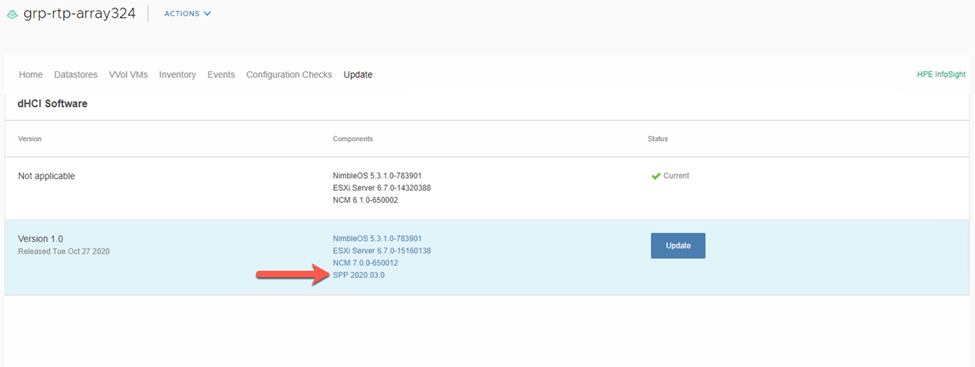Click the Version column header
Screen dimensions: 975x367
point(30,139)
